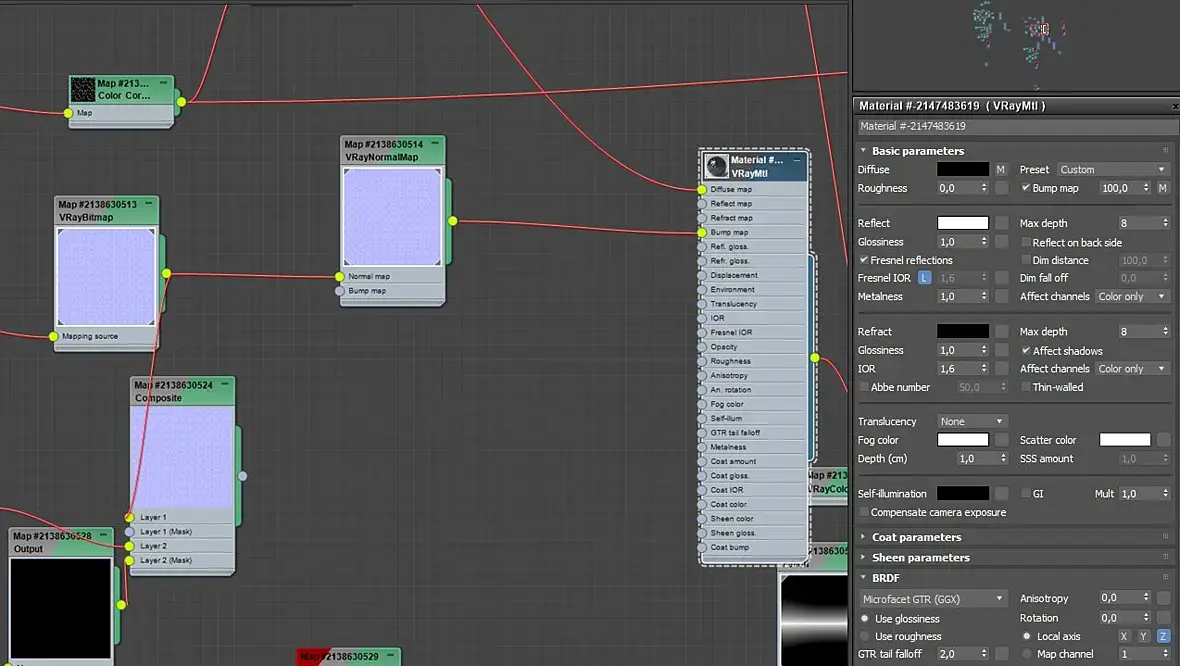Click the Layer 2 socket on the Composite node

[x=129, y=546]
